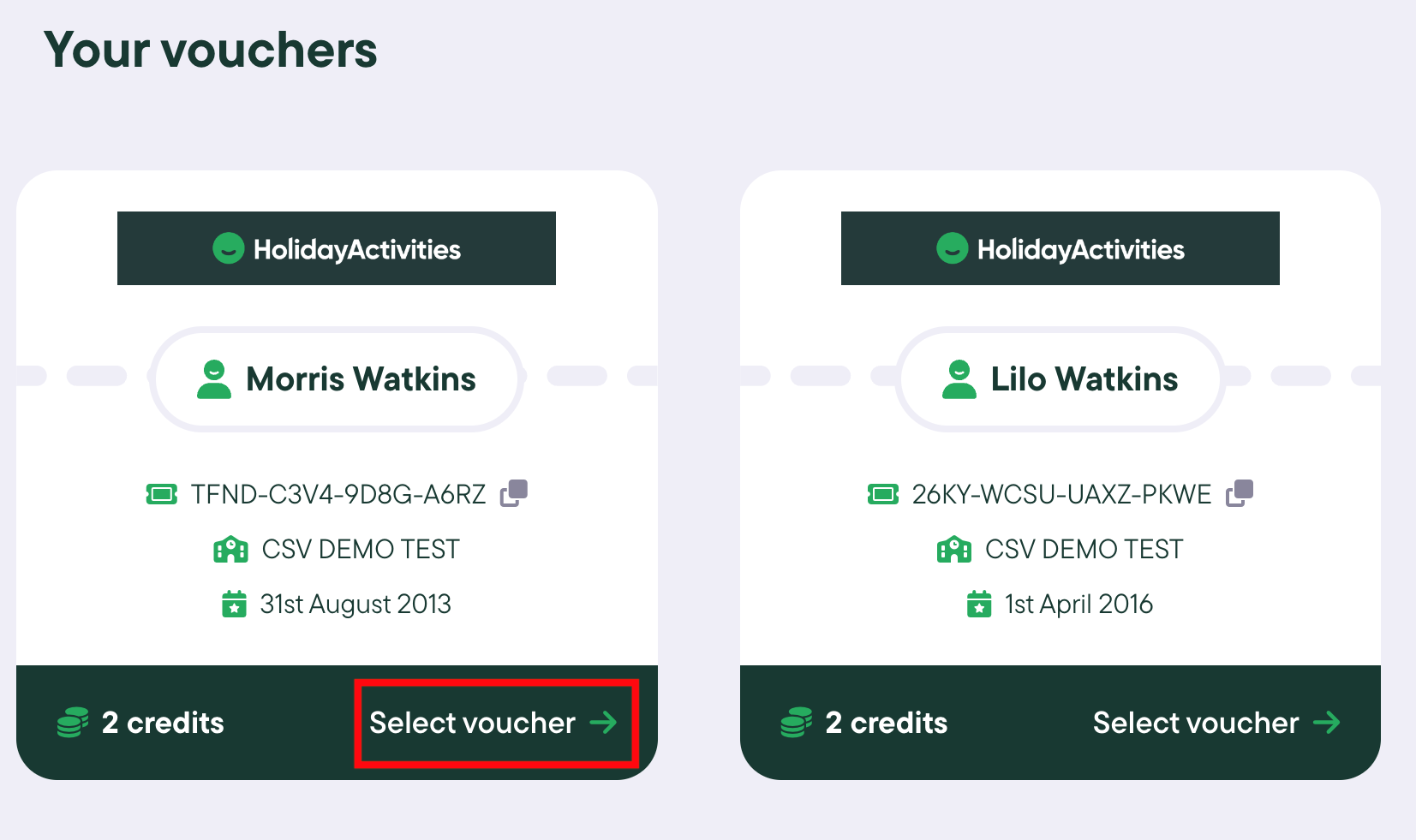Select voucher for Lilo Watkins

[1216, 723]
